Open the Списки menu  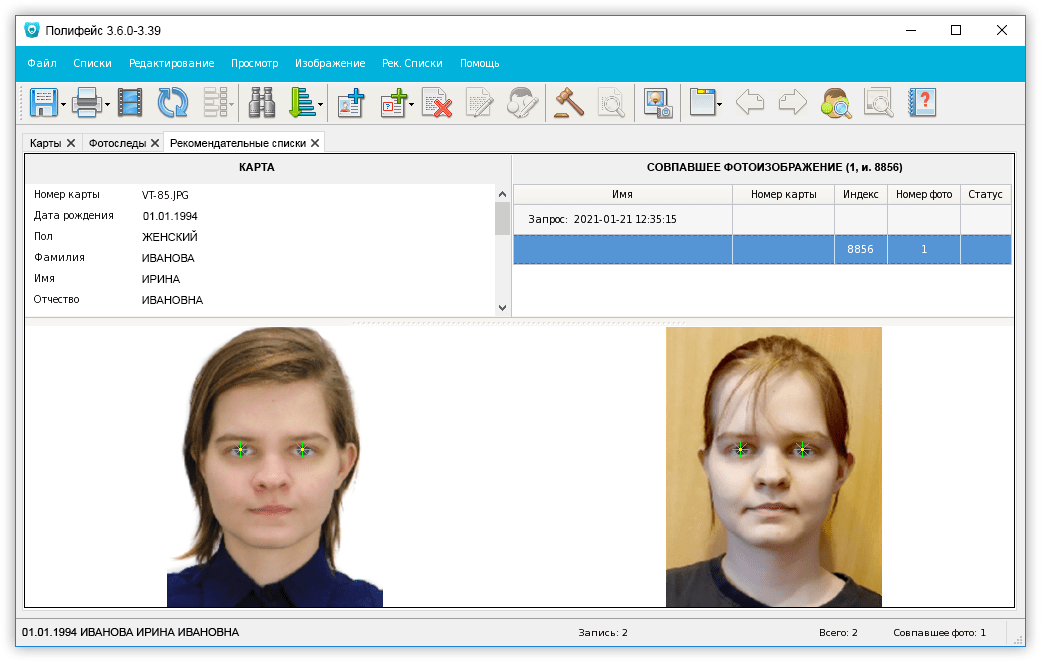pyautogui.click(x=92, y=63)
